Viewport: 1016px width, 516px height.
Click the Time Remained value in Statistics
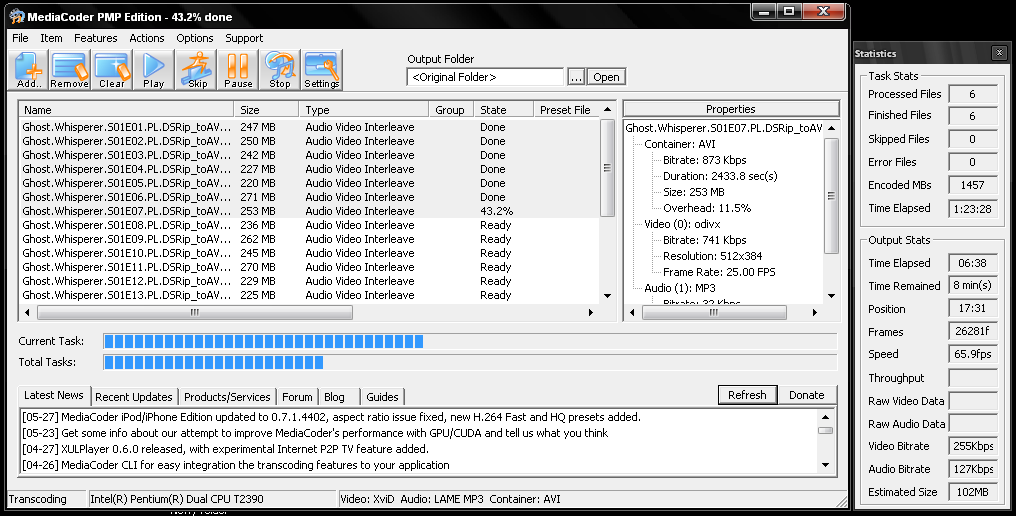point(973,285)
